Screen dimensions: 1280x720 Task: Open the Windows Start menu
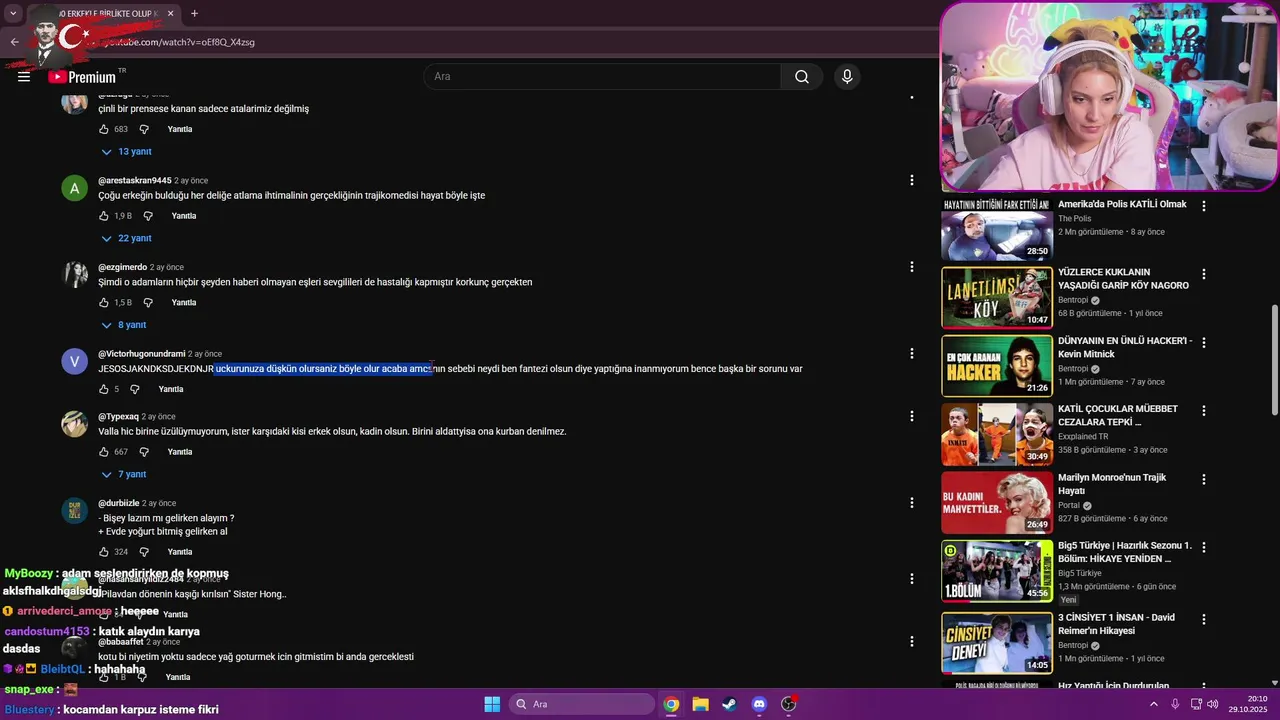492,704
